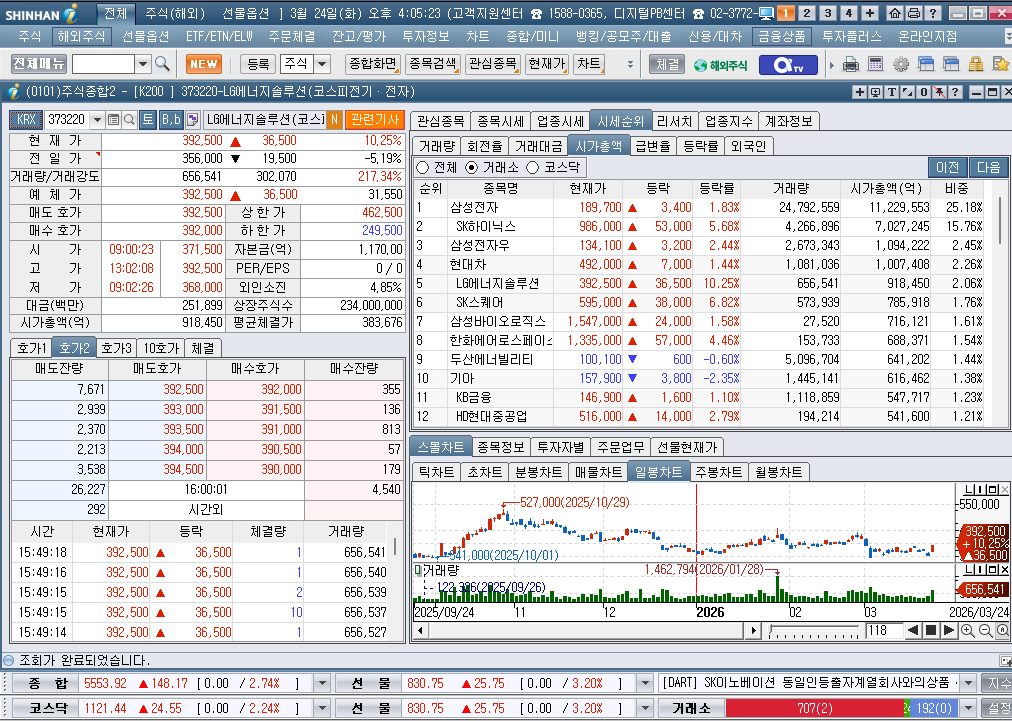The image size is (1012, 721).
Task: Expand the stock code 373220 dropdown
Action: pos(97,119)
